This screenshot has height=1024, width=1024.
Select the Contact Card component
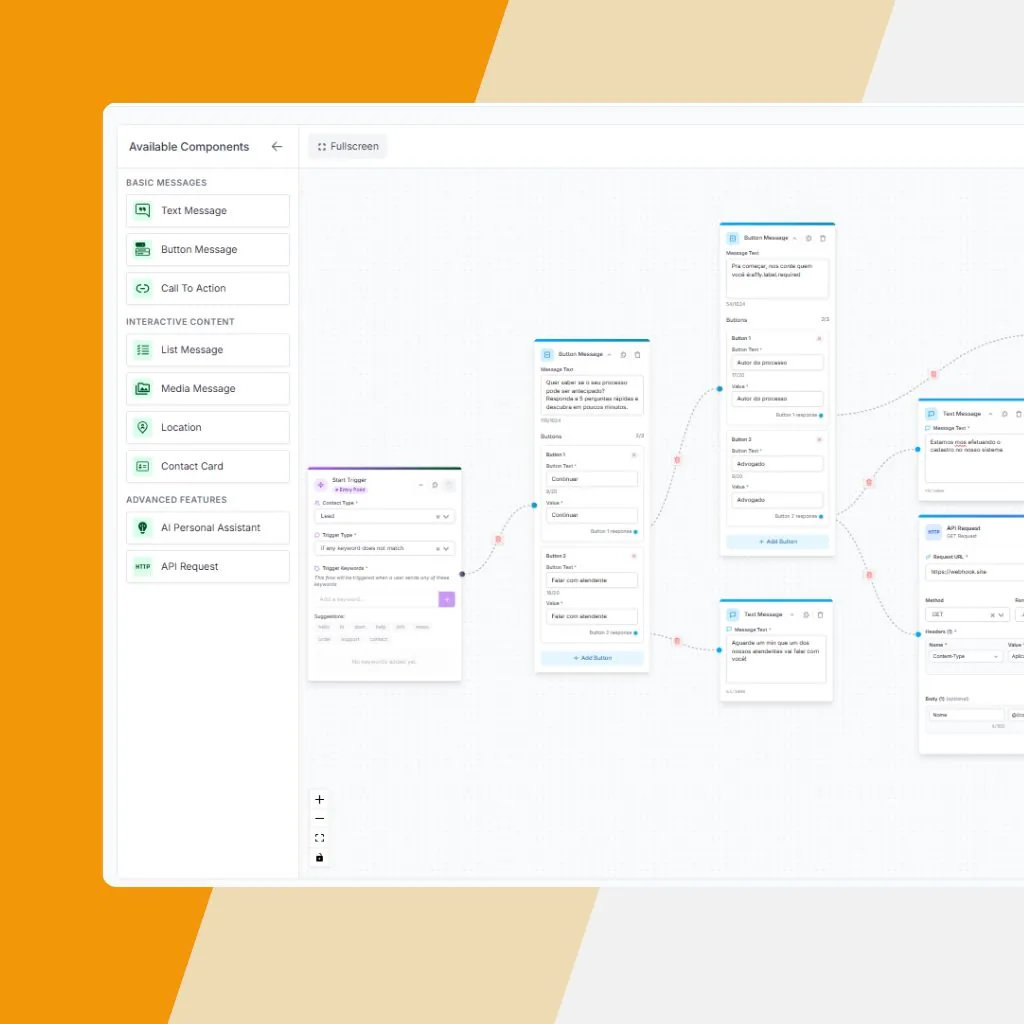point(208,466)
